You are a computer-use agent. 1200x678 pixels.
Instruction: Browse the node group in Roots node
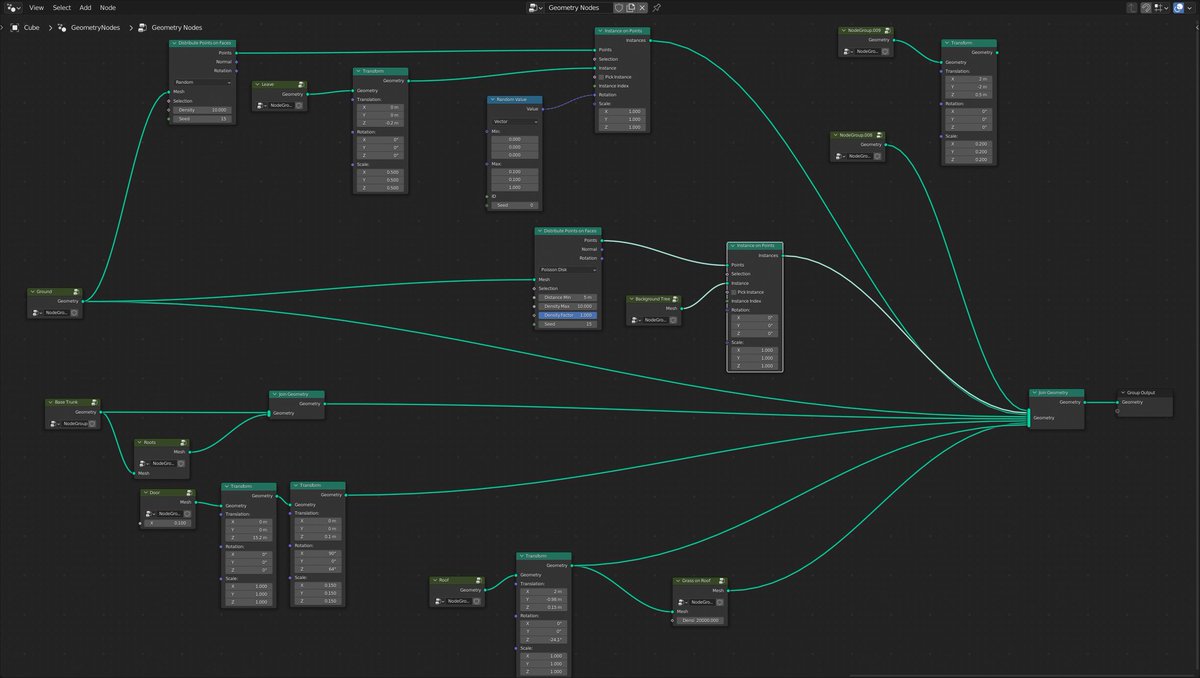tap(145, 463)
